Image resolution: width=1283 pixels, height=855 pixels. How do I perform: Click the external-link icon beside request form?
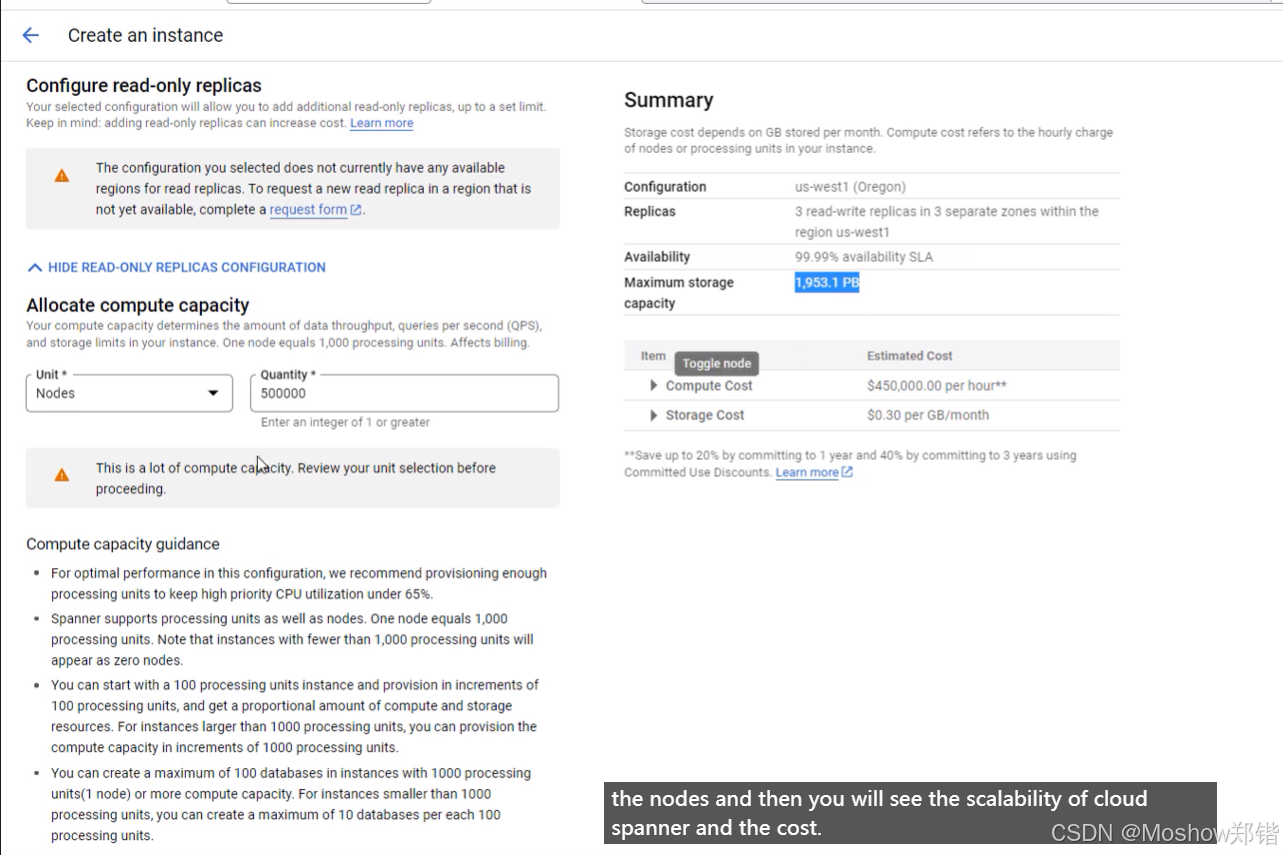coord(355,209)
